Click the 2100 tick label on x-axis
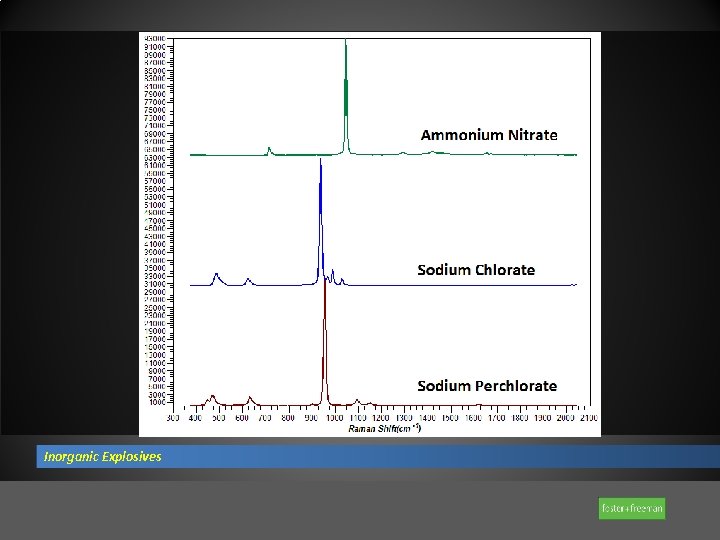The width and height of the screenshot is (720, 540). 589,418
